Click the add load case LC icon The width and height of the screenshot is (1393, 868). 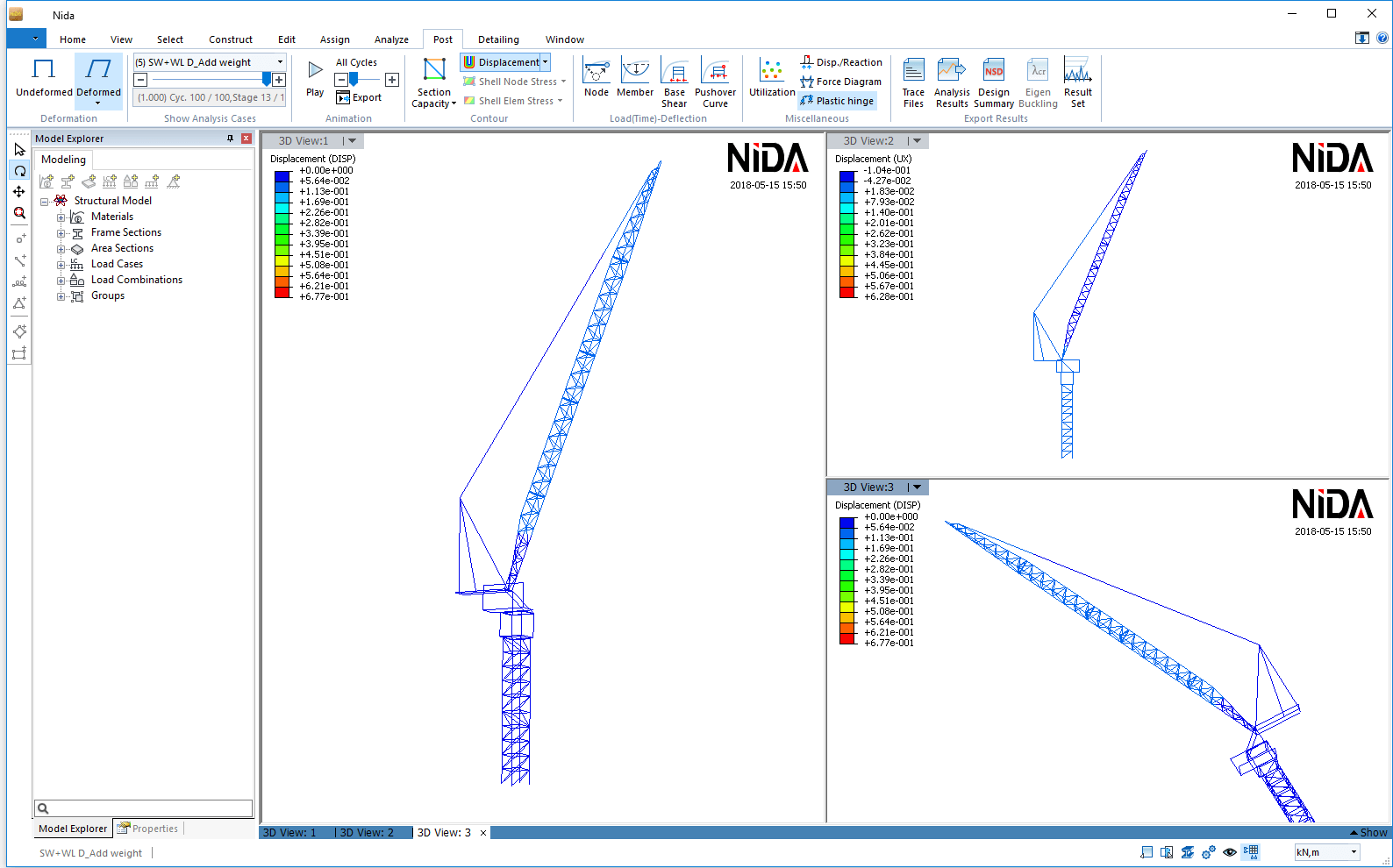110,181
